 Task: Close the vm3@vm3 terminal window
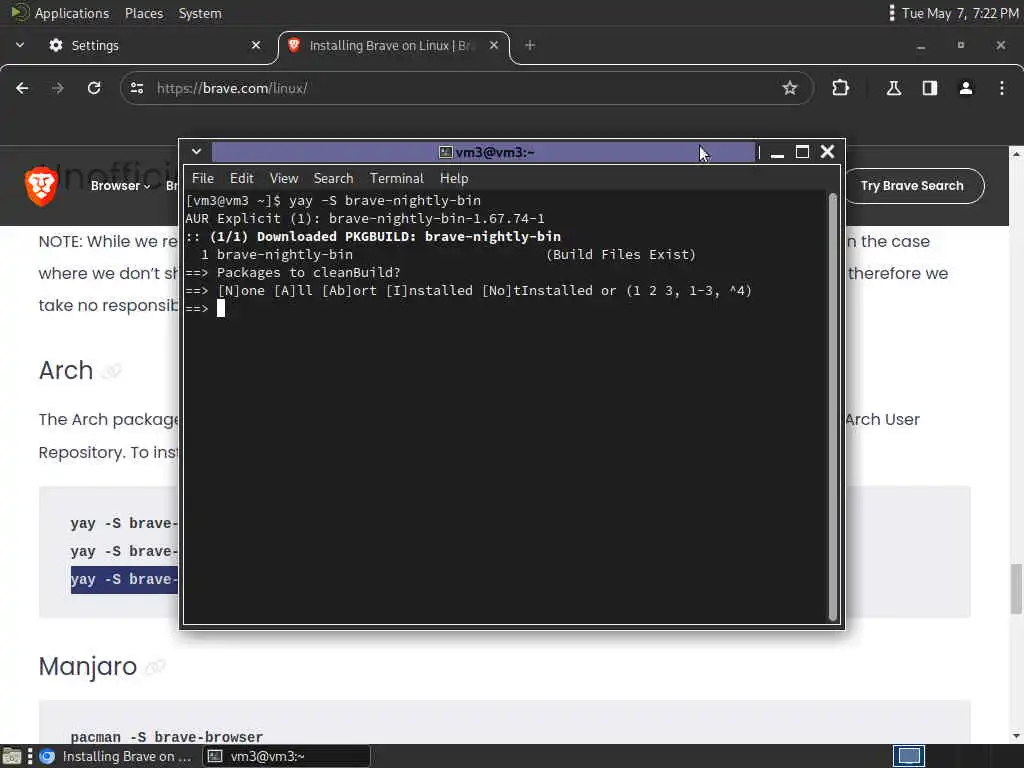[x=827, y=152]
